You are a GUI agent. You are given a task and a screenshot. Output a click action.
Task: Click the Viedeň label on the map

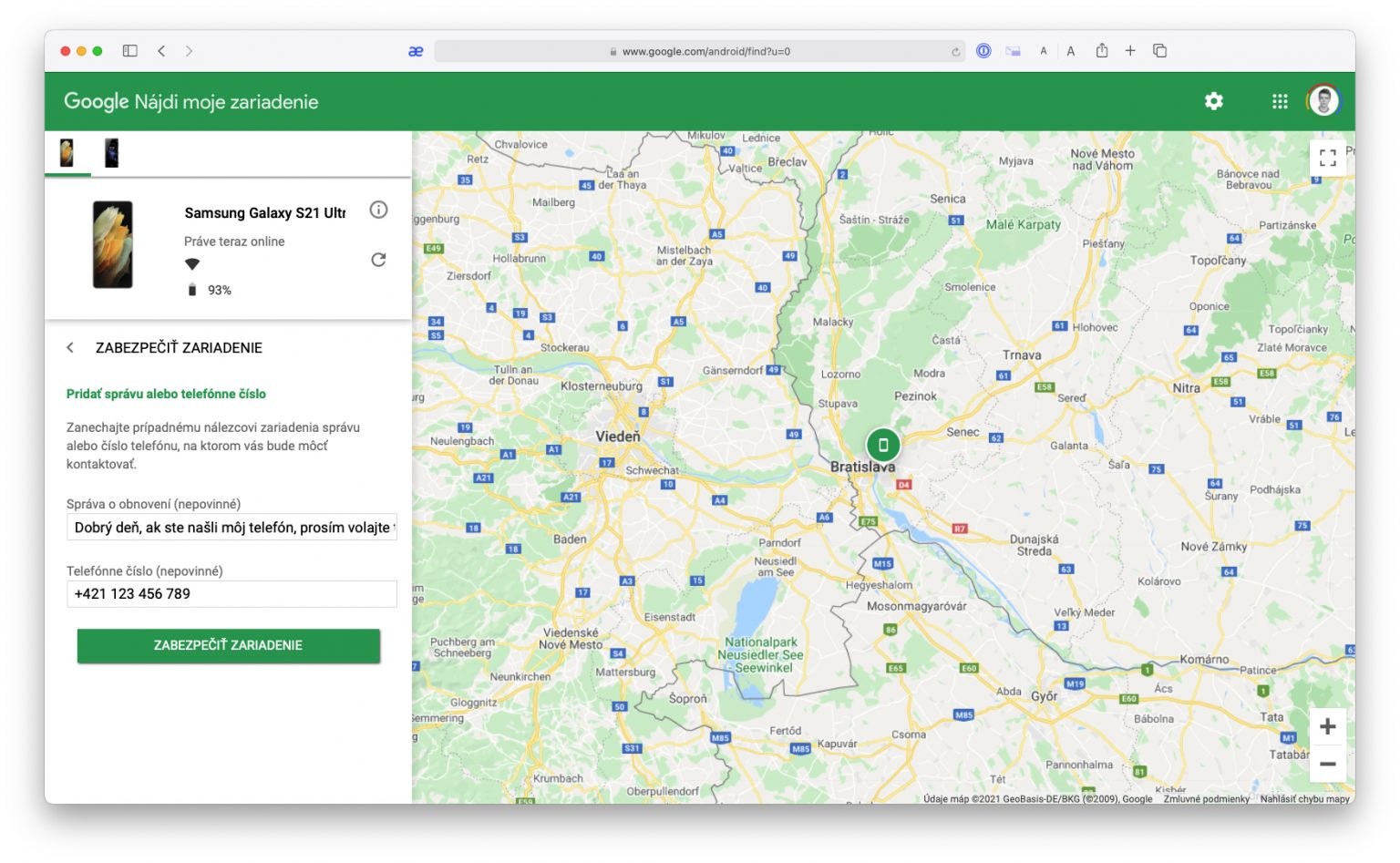pyautogui.click(x=618, y=437)
